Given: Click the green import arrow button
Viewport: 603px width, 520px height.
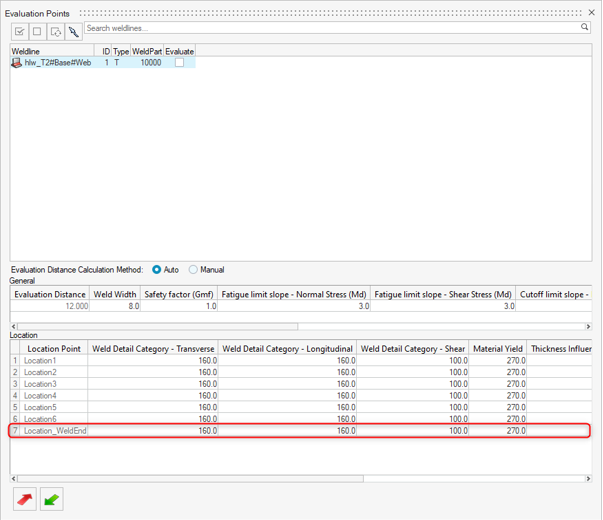Looking at the screenshot, I should [51, 499].
